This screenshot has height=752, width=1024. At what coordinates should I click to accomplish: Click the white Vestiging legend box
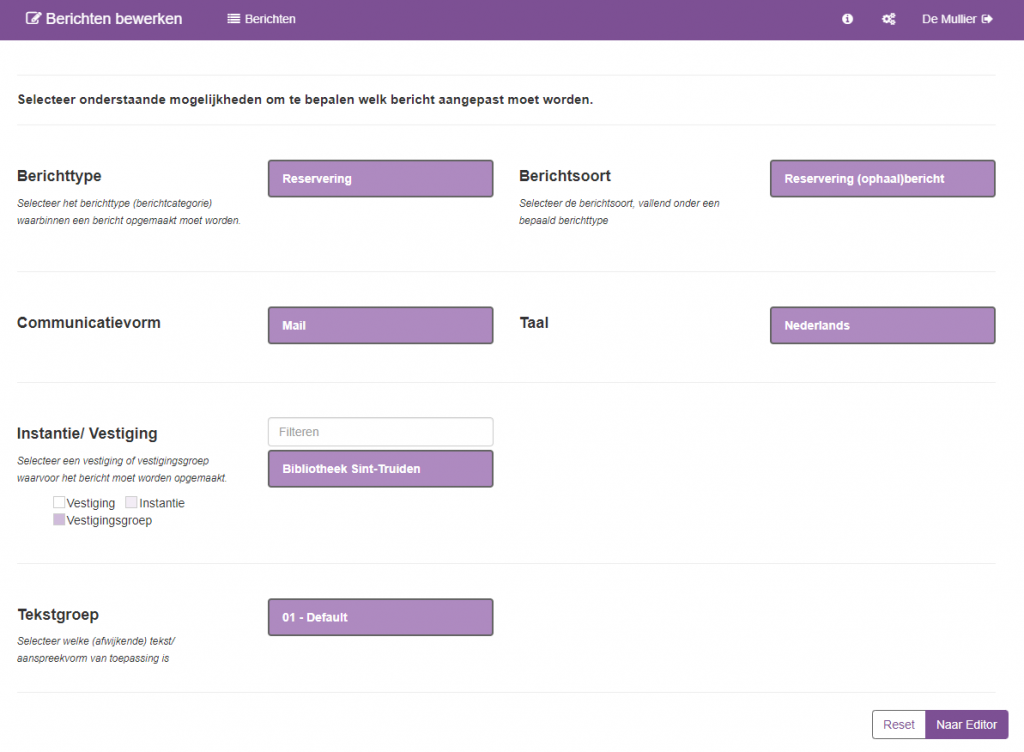(x=59, y=503)
